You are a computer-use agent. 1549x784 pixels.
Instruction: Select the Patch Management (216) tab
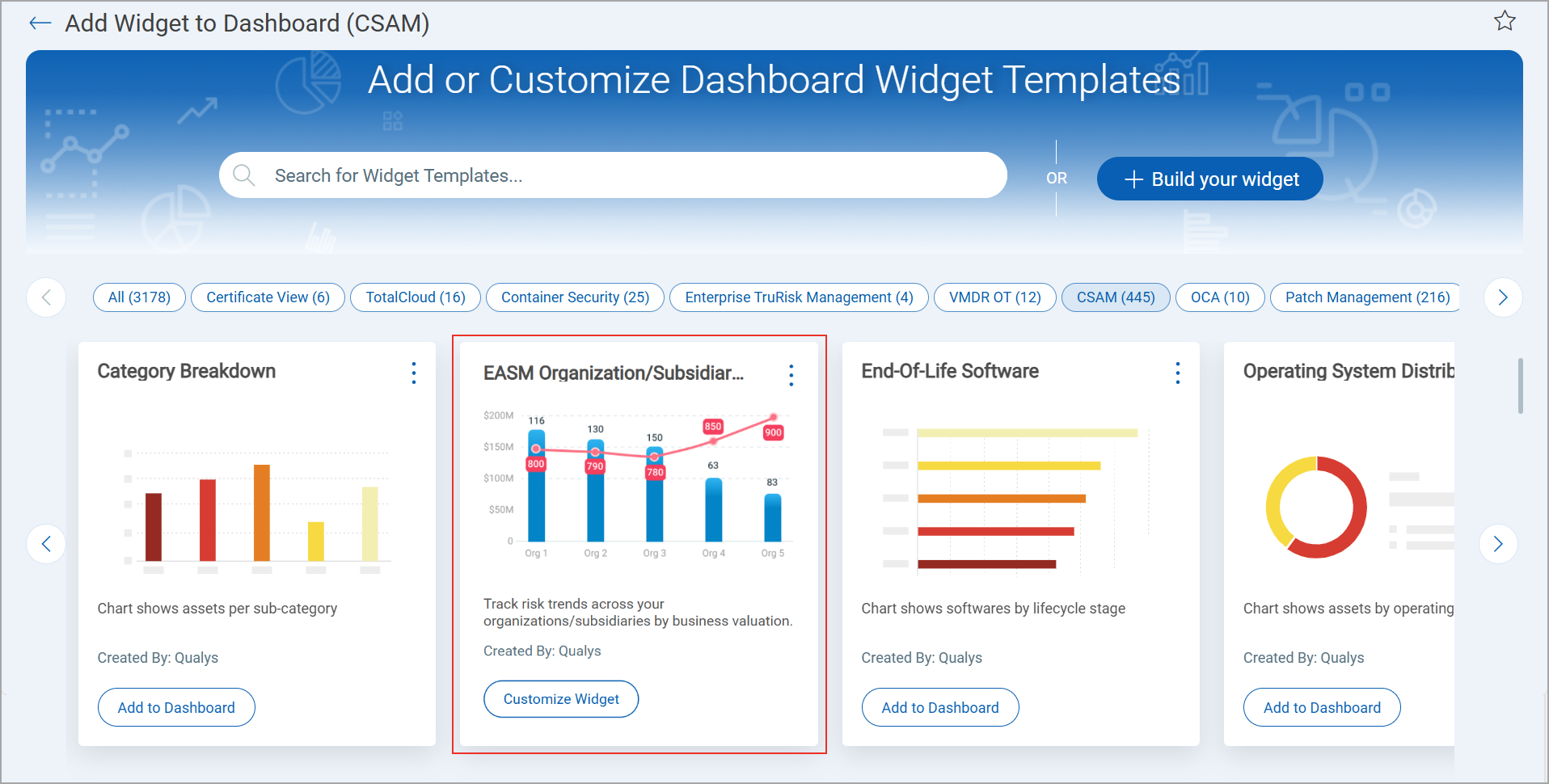coord(1367,297)
